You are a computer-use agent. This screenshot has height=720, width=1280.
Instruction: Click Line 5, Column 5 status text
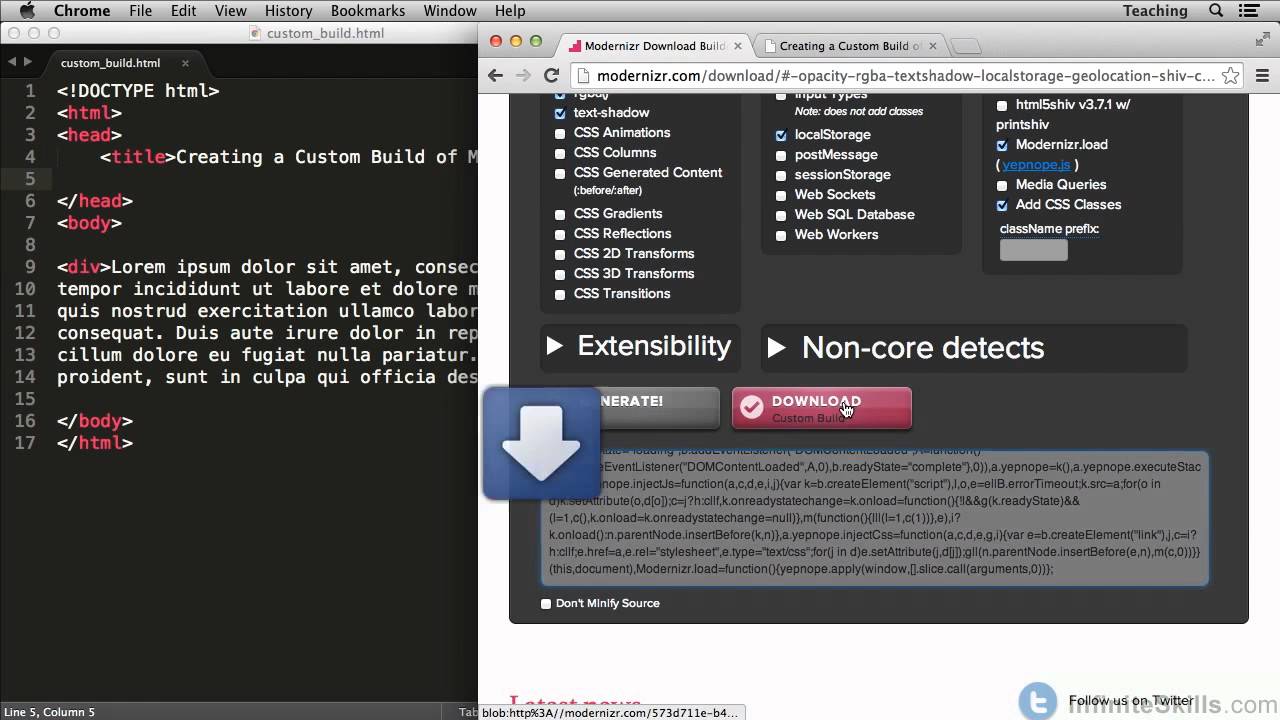pos(49,712)
